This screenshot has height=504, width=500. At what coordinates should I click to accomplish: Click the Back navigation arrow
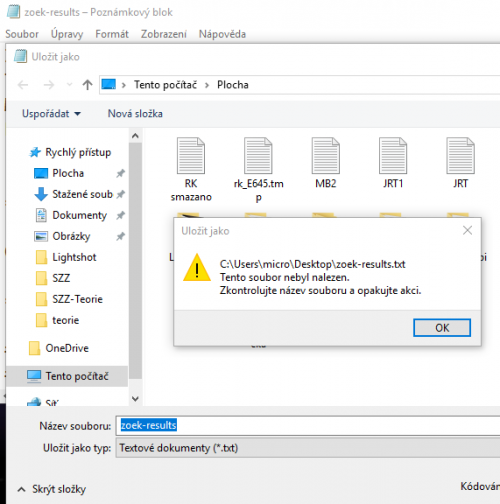click(x=23, y=85)
